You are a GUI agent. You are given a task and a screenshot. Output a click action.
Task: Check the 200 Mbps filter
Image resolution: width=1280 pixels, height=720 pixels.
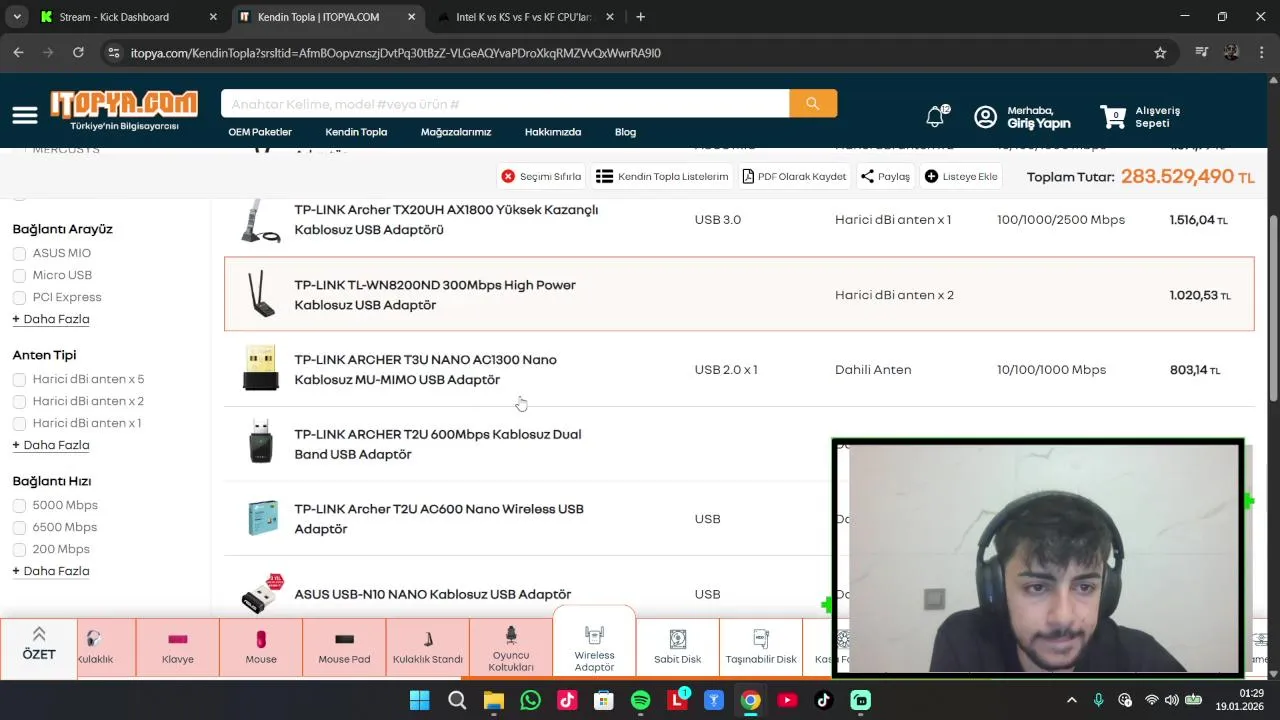coord(19,550)
